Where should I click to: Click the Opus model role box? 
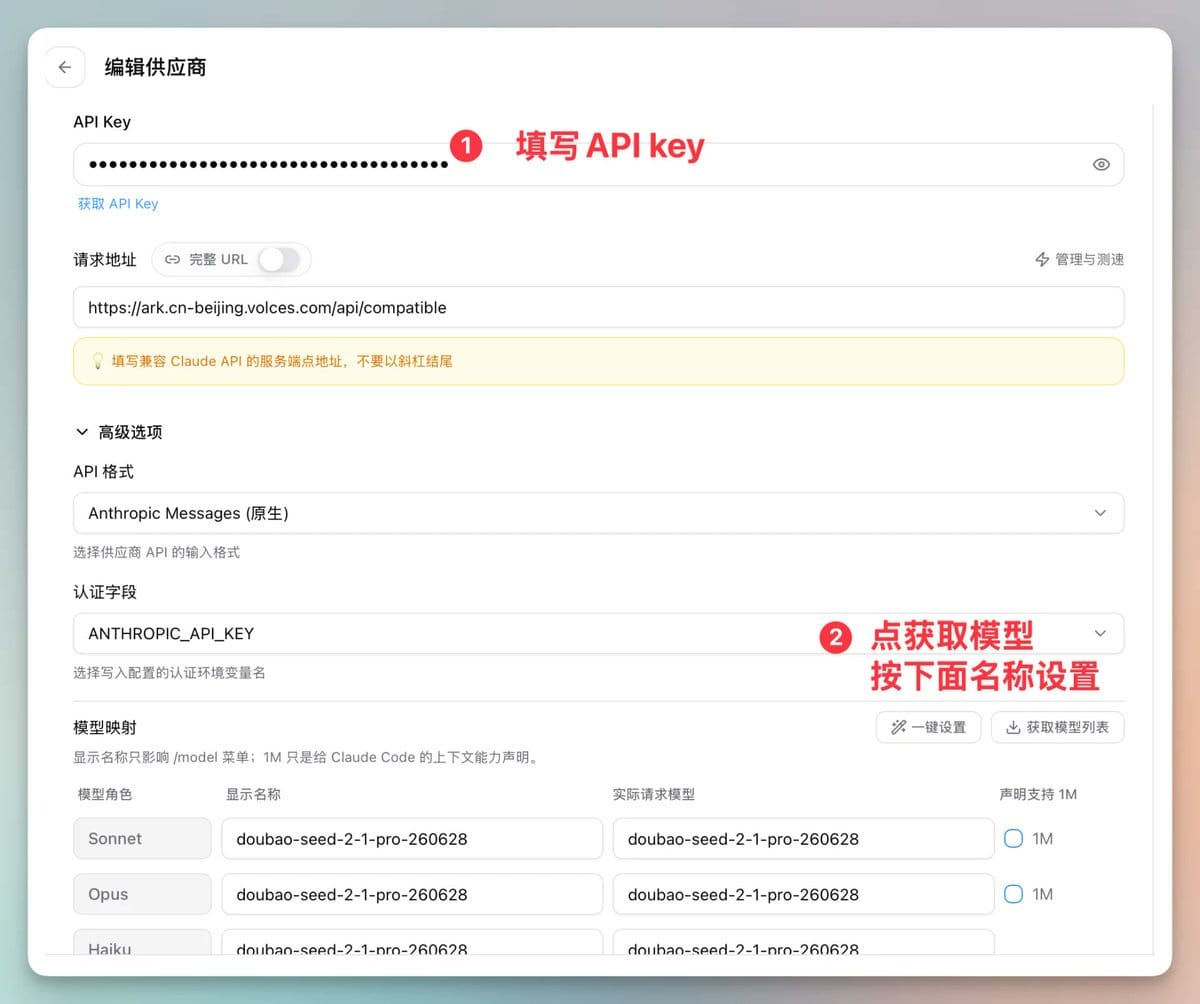[142, 894]
